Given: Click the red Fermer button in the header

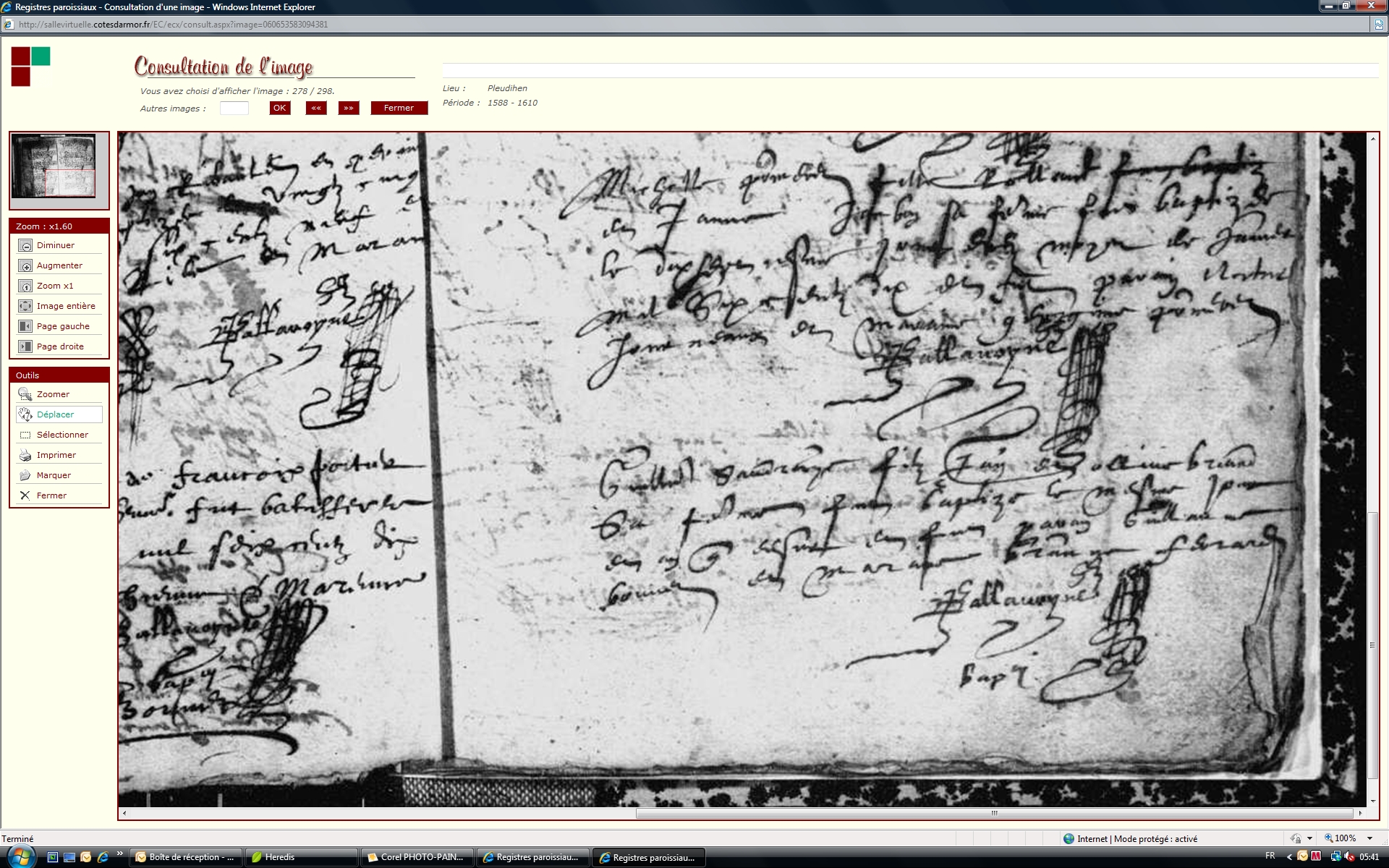Looking at the screenshot, I should (x=399, y=109).
